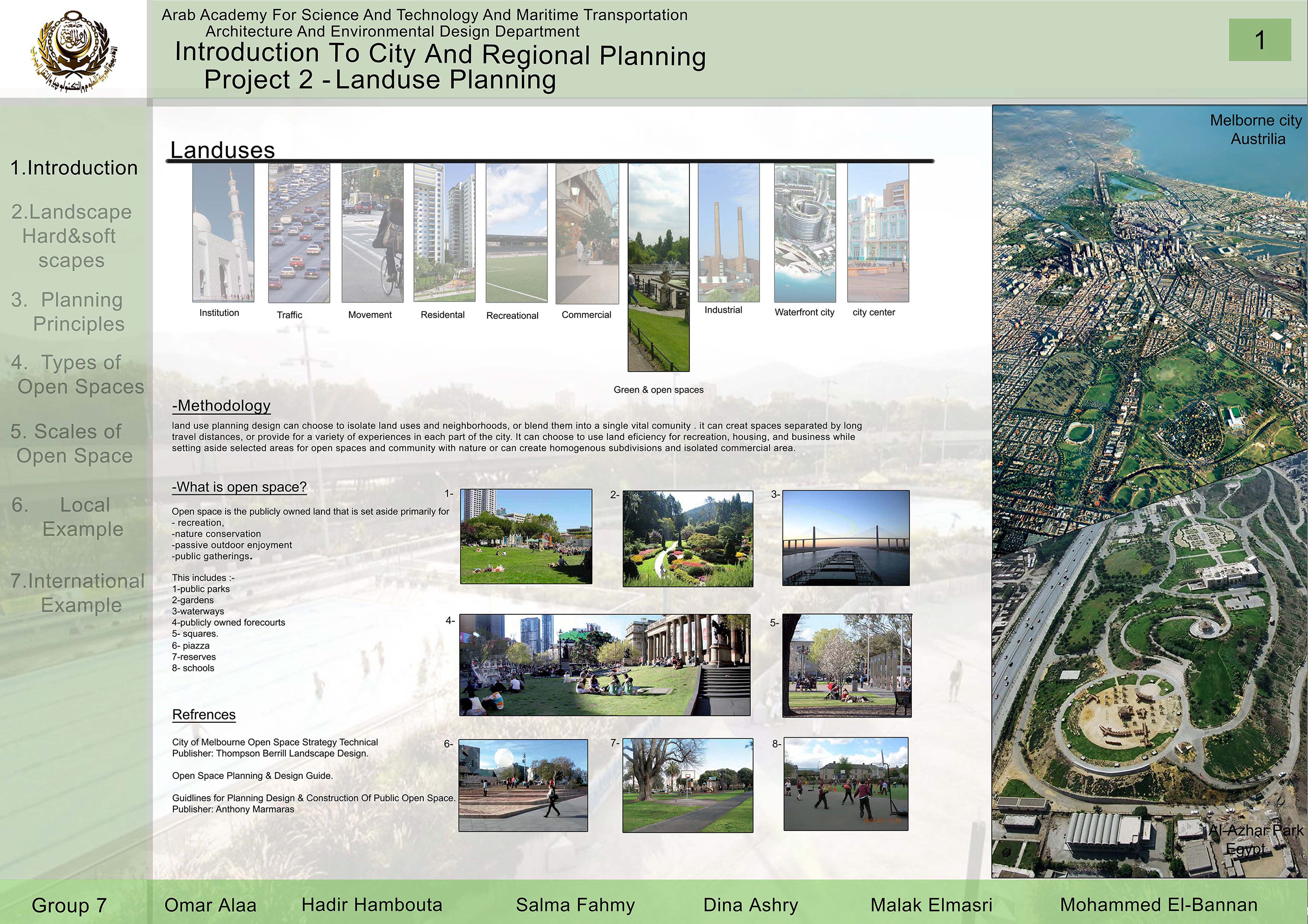Click 'Green & open spaces' caption
This screenshot has width=1308, height=924.
pyautogui.click(x=659, y=390)
